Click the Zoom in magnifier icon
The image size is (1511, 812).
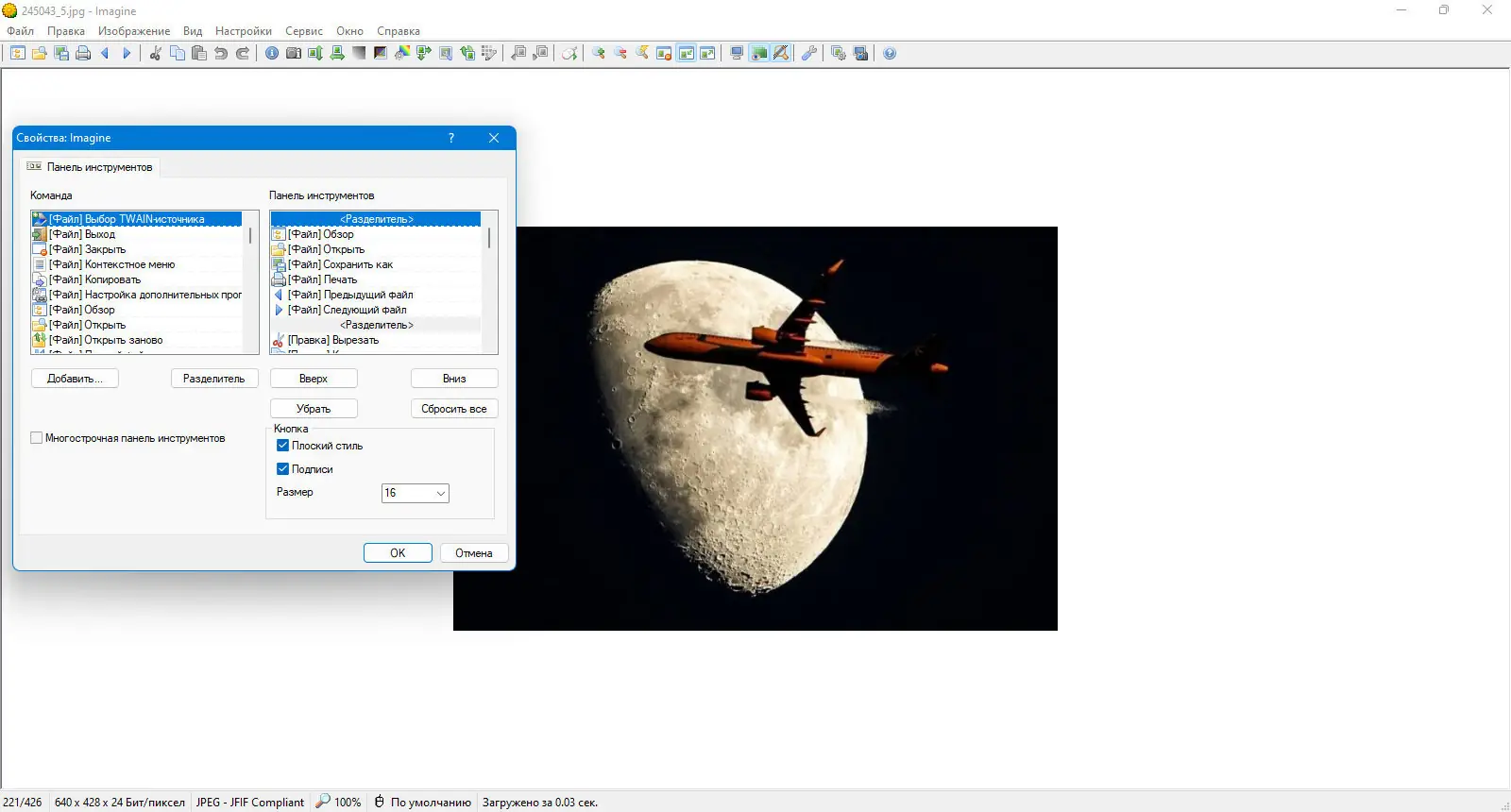[599, 54]
